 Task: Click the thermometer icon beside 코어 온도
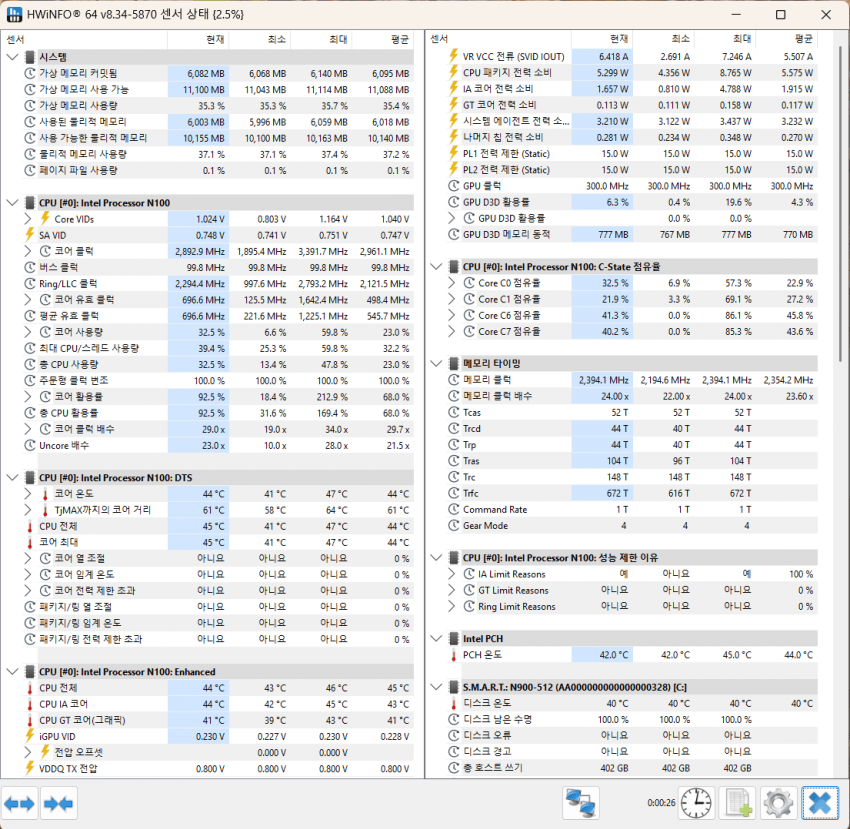click(x=44, y=494)
